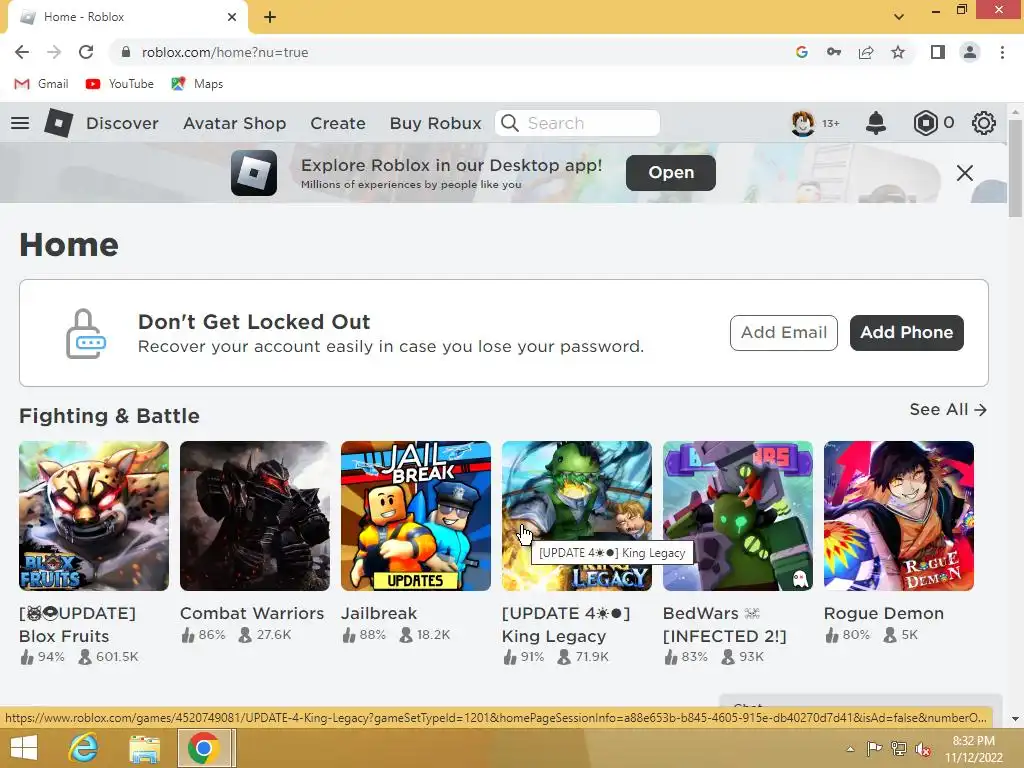1024x768 pixels.
Task: Open the Robux balance icon
Action: click(925, 123)
